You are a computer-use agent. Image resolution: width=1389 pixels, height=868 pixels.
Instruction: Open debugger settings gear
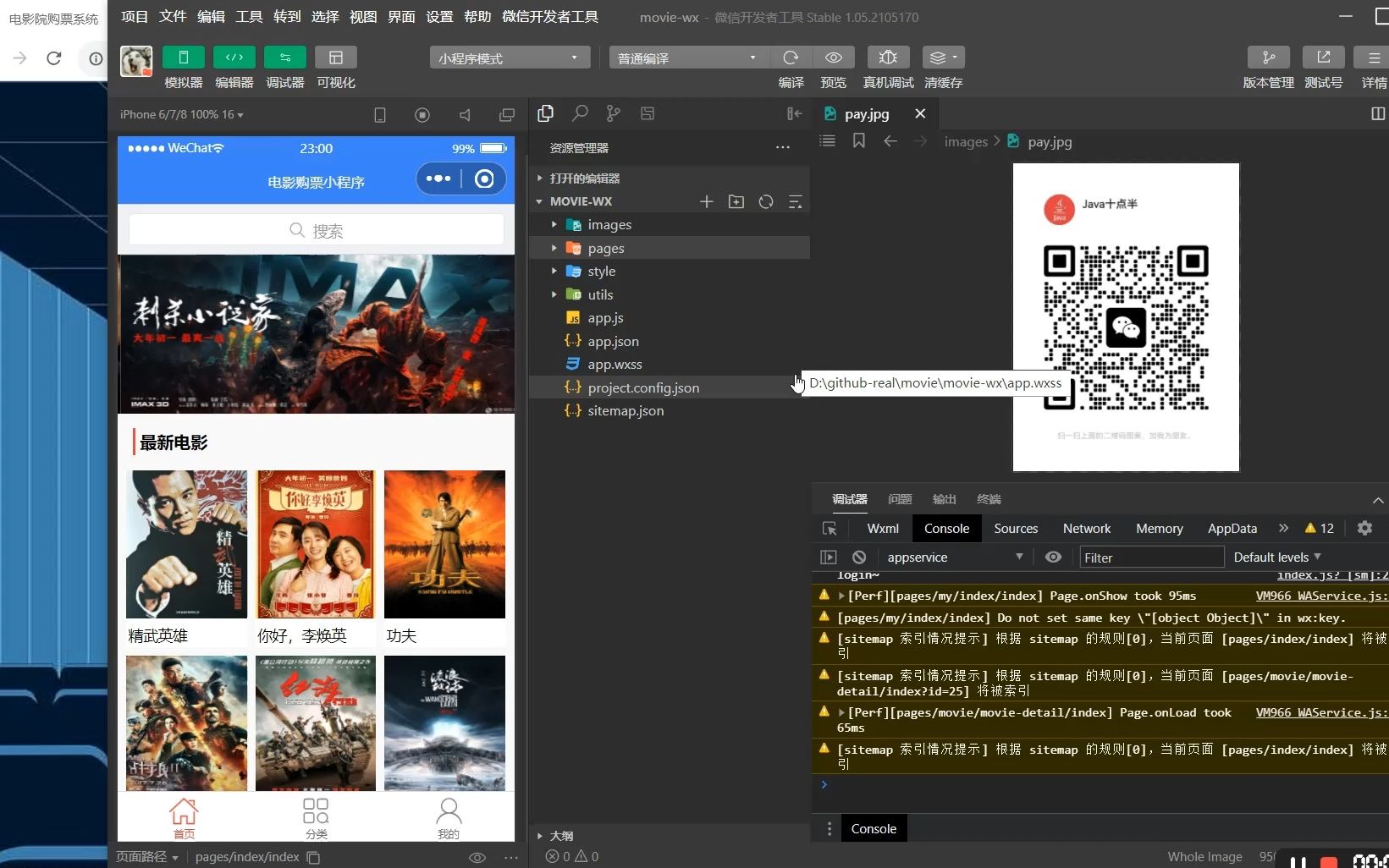(1364, 528)
